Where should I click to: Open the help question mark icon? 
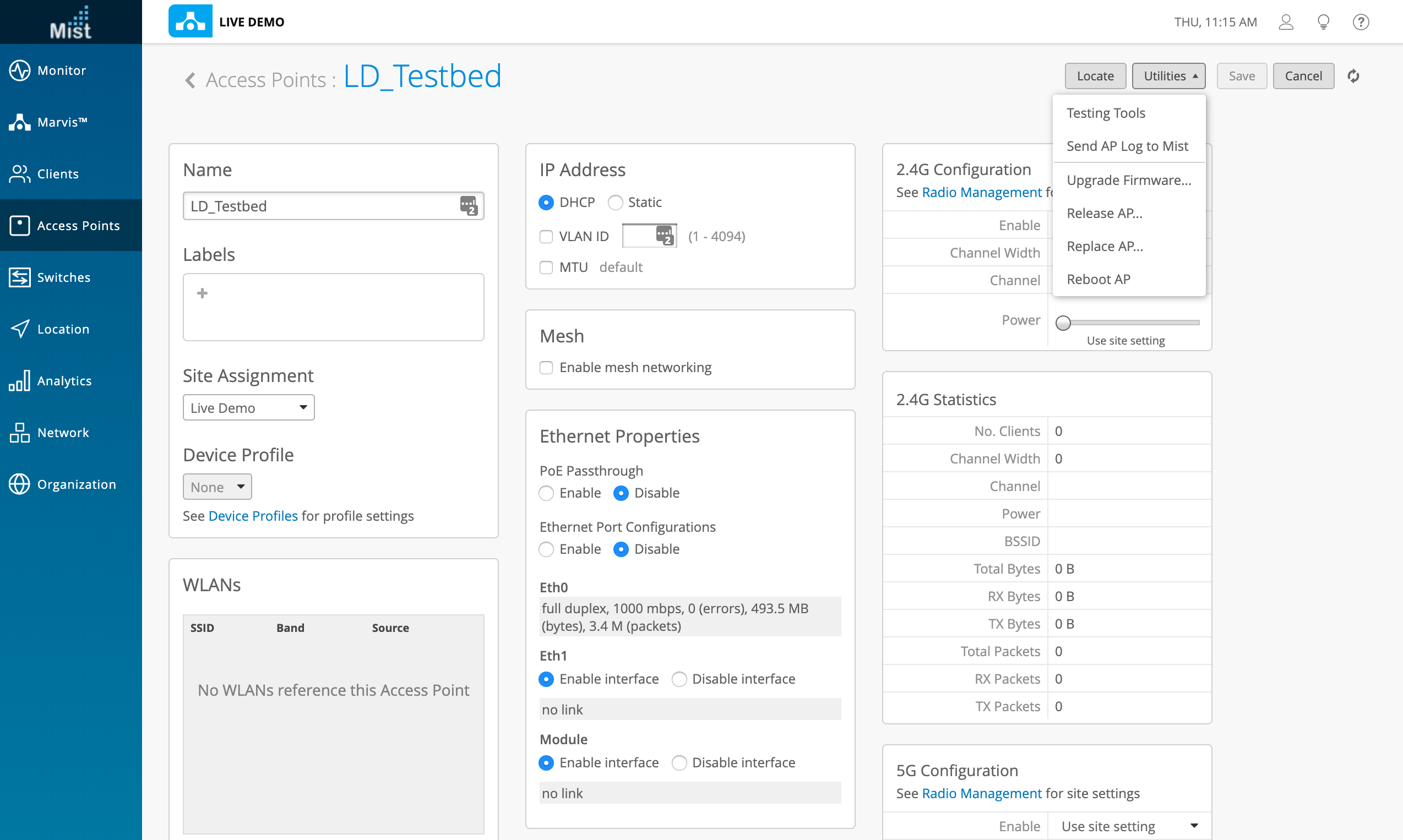click(x=1361, y=22)
